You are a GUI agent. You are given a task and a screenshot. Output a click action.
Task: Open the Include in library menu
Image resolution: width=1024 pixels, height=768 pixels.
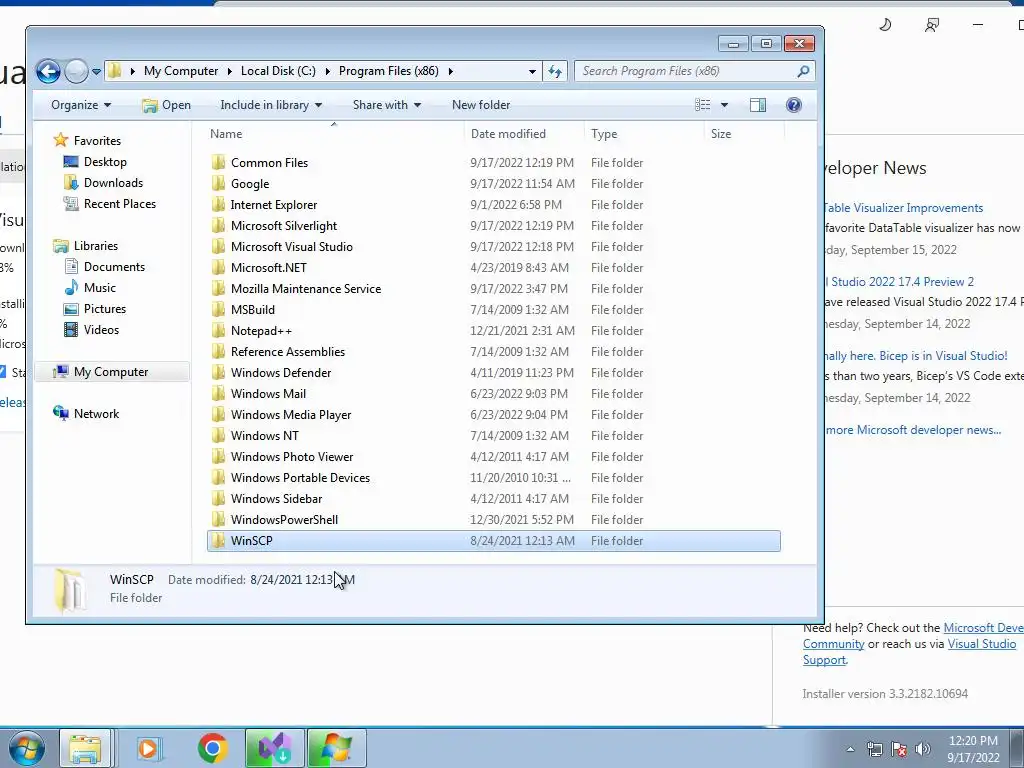[271, 105]
